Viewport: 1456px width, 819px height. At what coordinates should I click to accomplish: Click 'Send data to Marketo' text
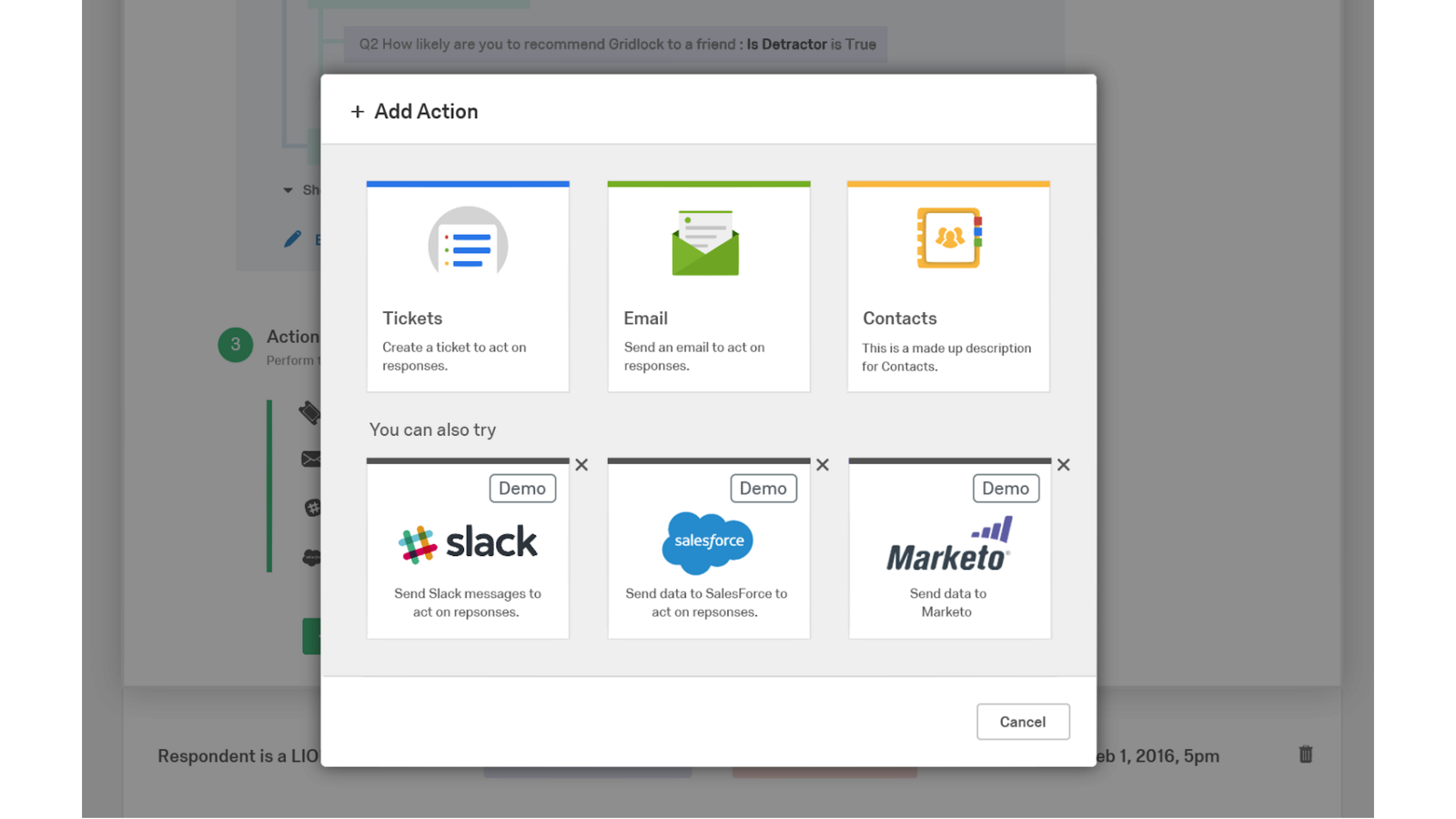[x=947, y=602]
